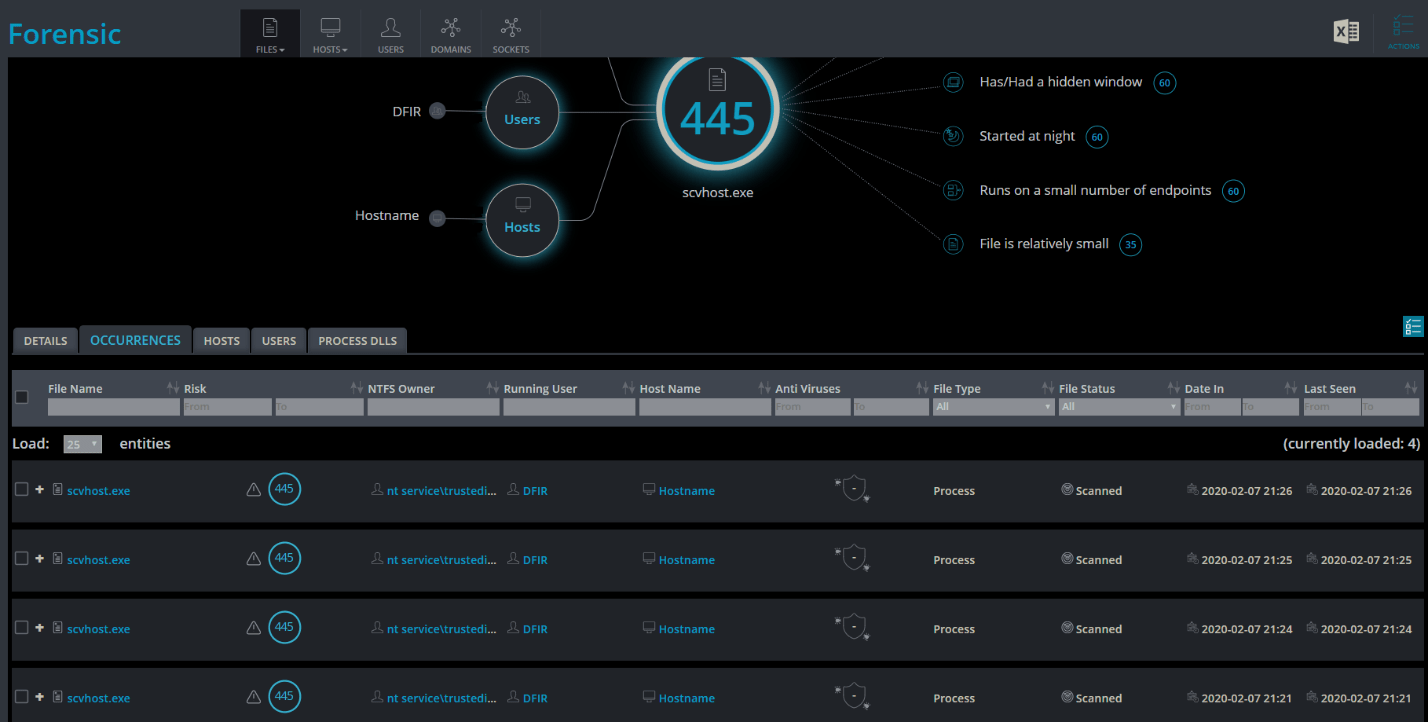Check the last scvhost.exe row checkbox
Viewport: 1428px width, 722px height.
tap(22, 697)
